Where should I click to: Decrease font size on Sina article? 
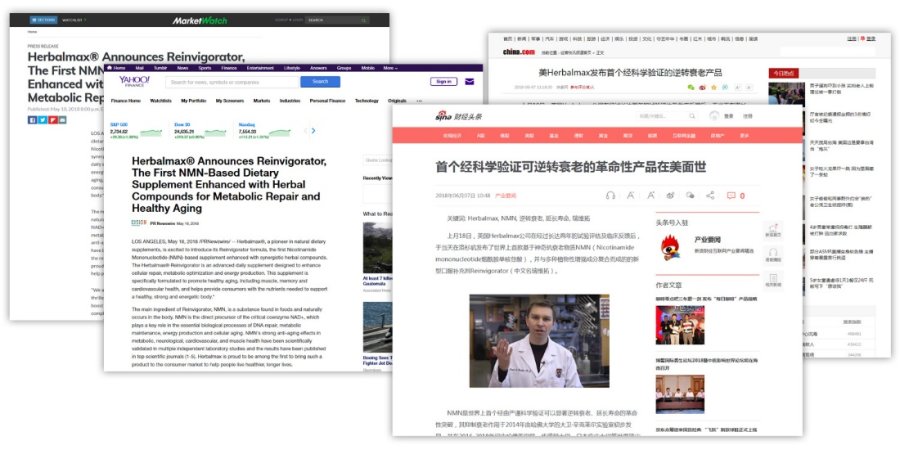pos(630,195)
